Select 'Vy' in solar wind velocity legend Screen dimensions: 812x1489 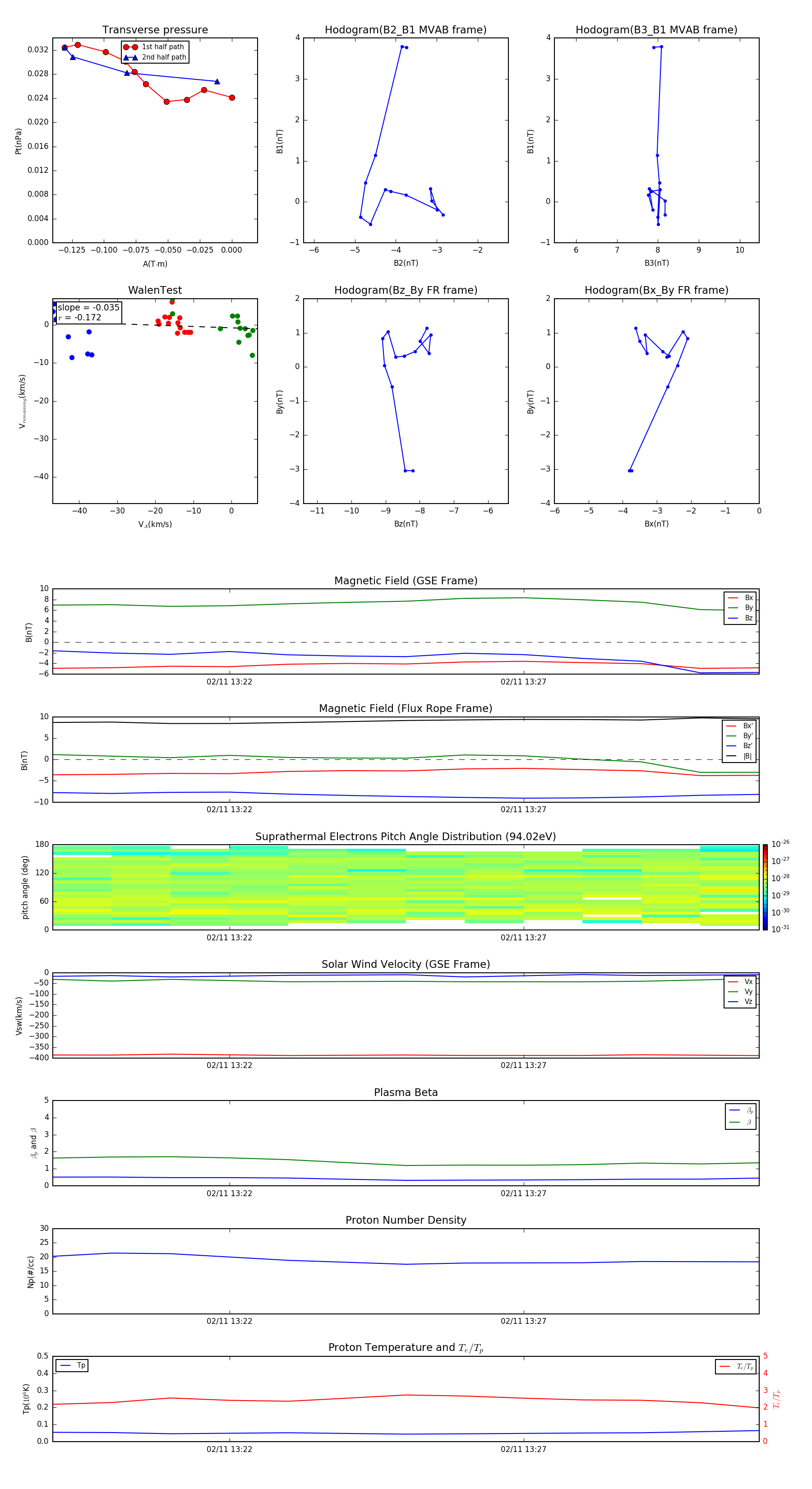(x=740, y=991)
